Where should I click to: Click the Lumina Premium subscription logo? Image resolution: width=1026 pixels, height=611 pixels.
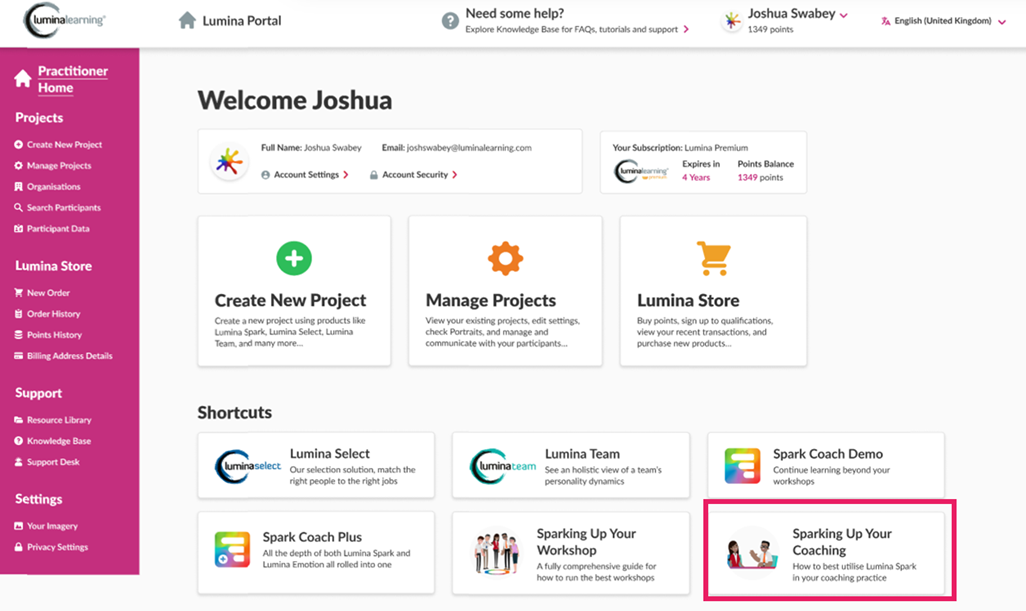click(x=641, y=171)
